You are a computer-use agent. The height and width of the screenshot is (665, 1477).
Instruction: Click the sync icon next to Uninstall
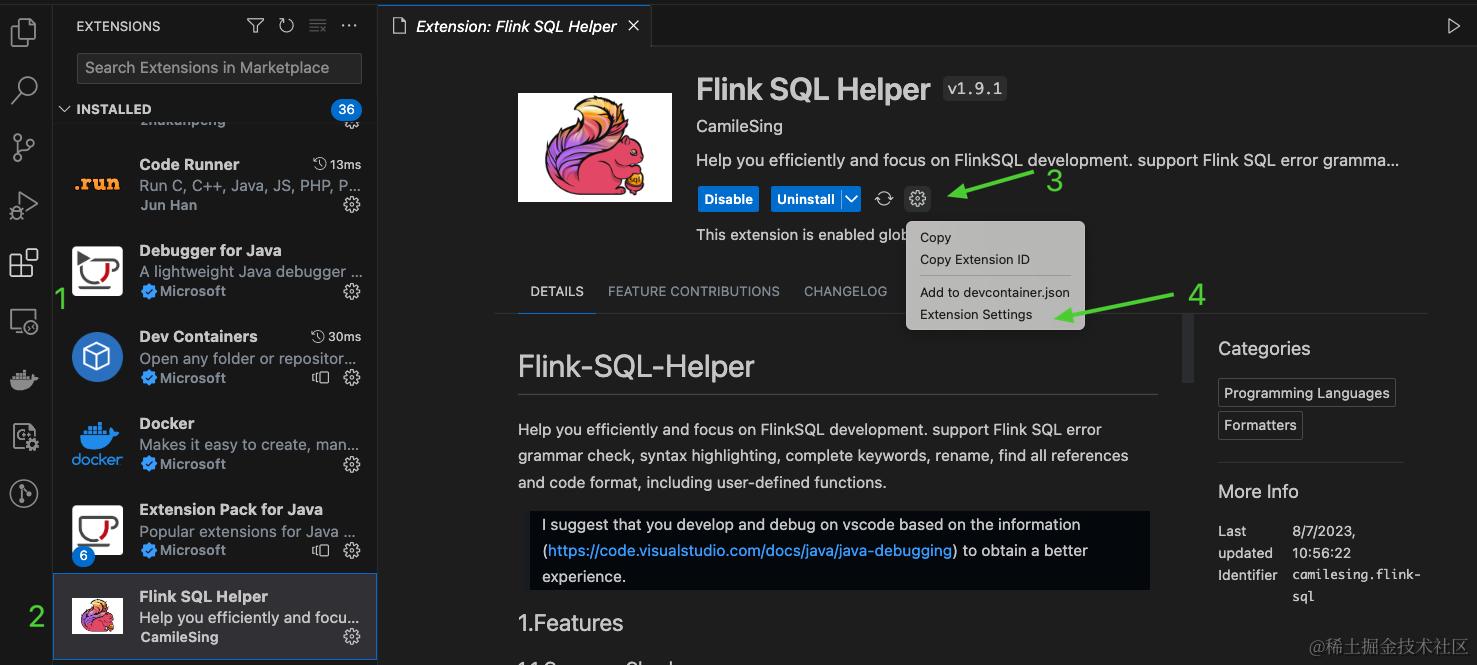click(x=884, y=199)
